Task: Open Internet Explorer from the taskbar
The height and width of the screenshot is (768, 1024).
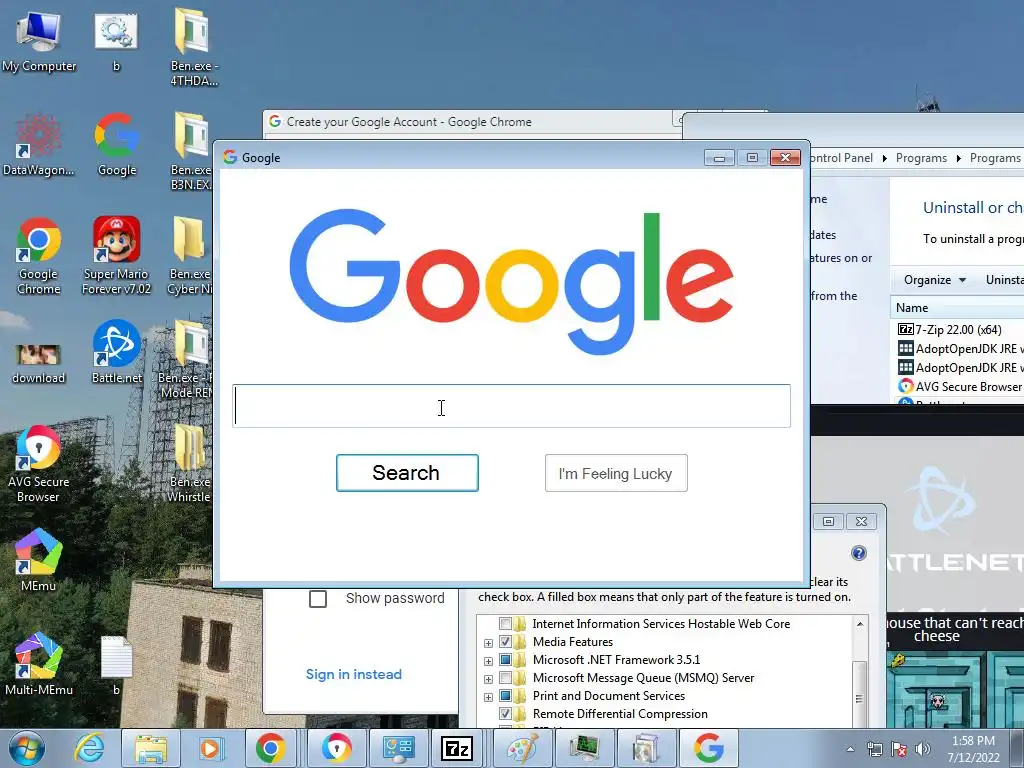Action: coord(89,748)
